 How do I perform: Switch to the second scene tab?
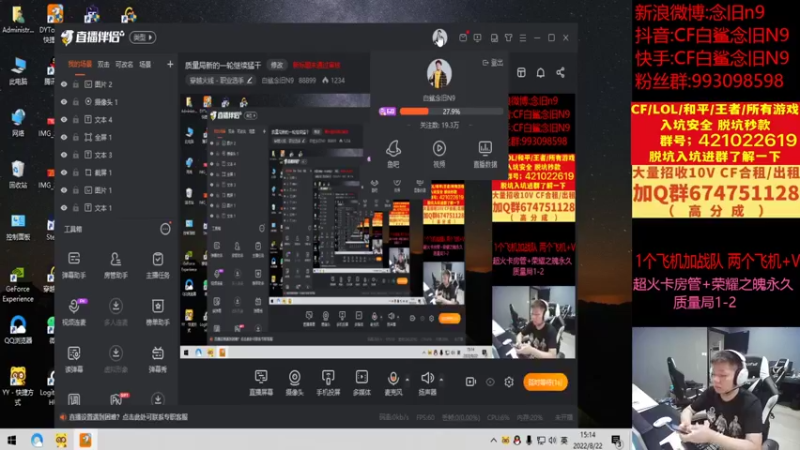point(104,64)
